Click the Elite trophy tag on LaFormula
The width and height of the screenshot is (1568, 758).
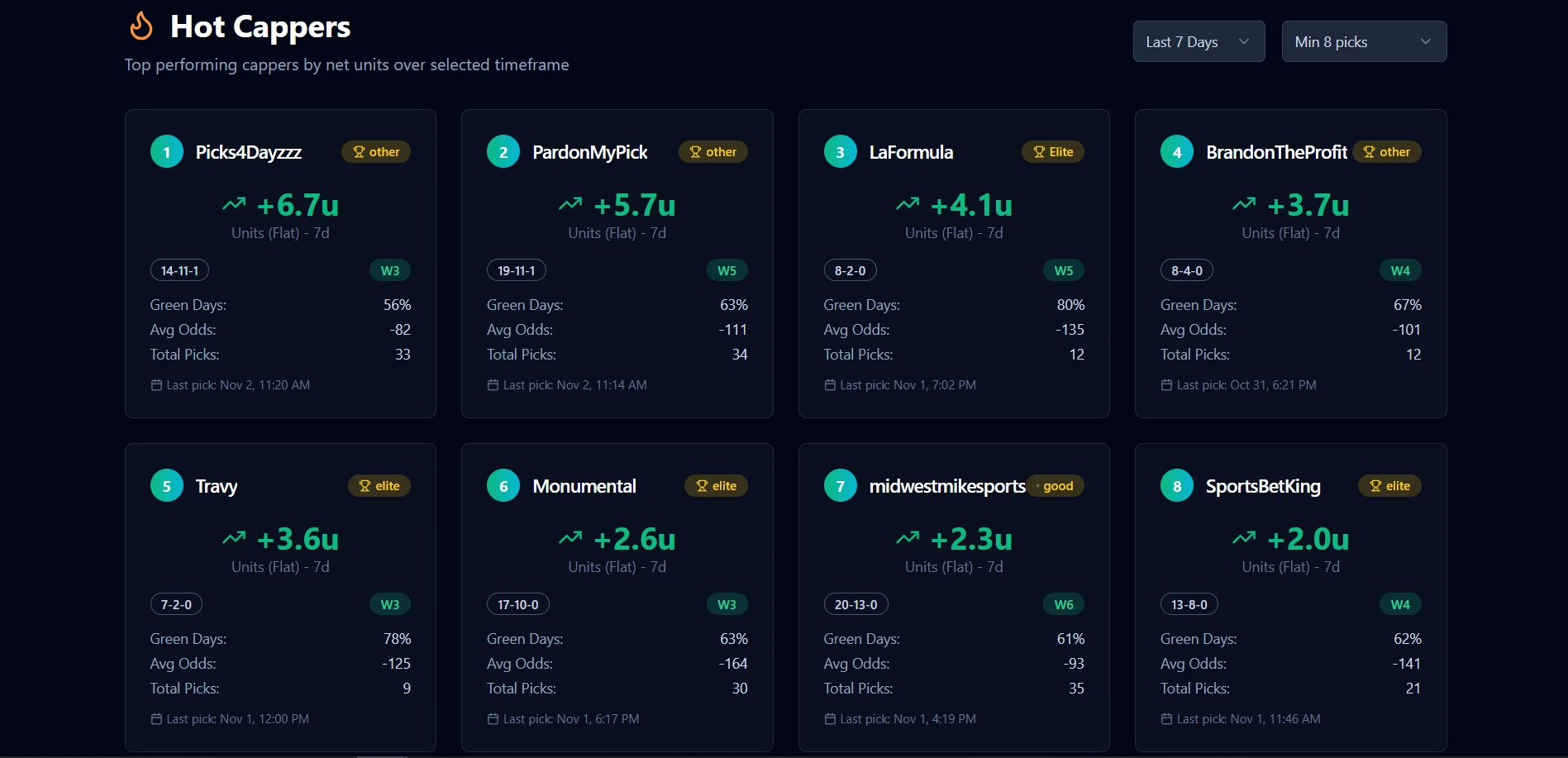[x=1053, y=152]
